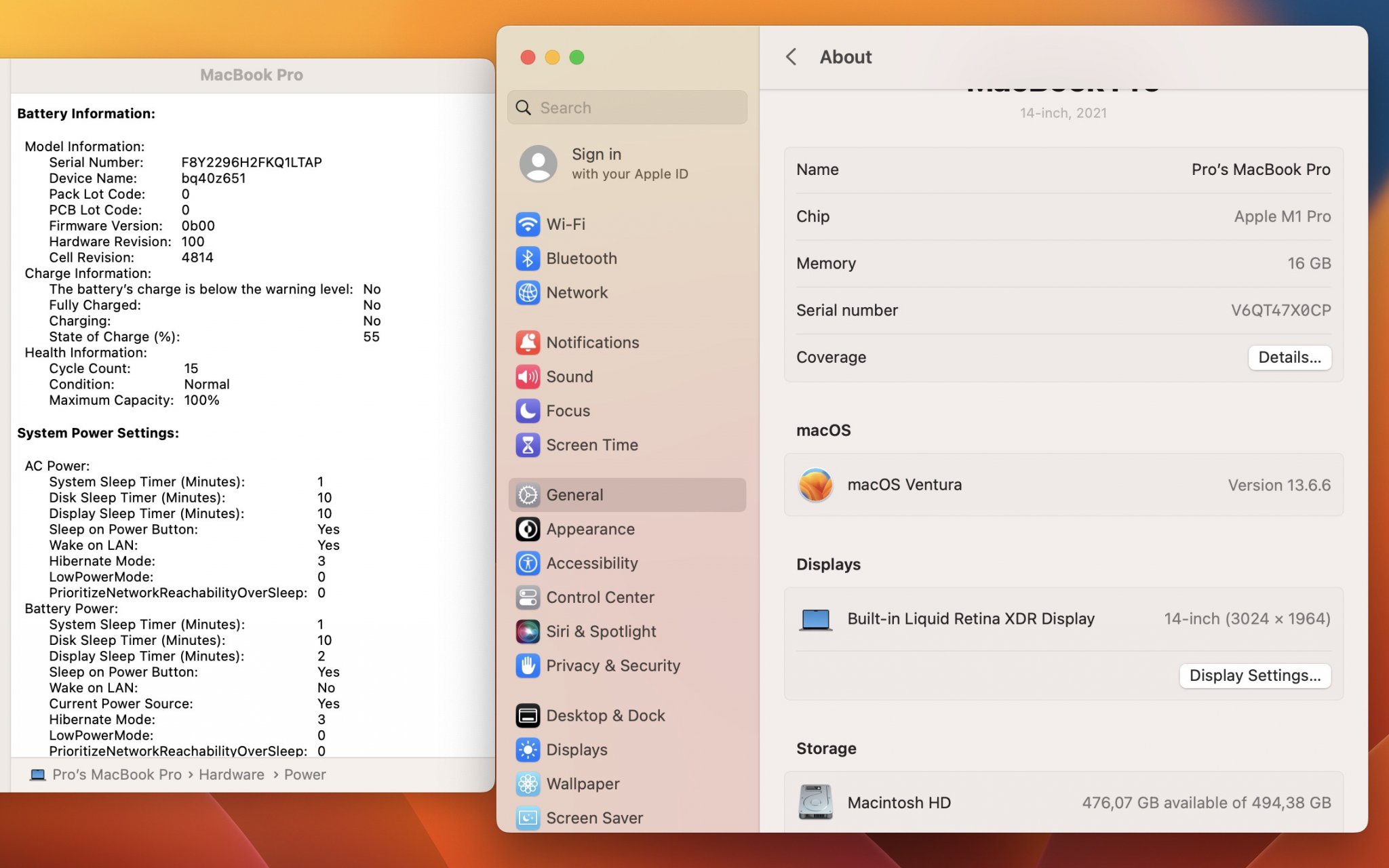Click the macOS Ventura version row
Image resolution: width=1389 pixels, height=868 pixels.
pos(1063,485)
